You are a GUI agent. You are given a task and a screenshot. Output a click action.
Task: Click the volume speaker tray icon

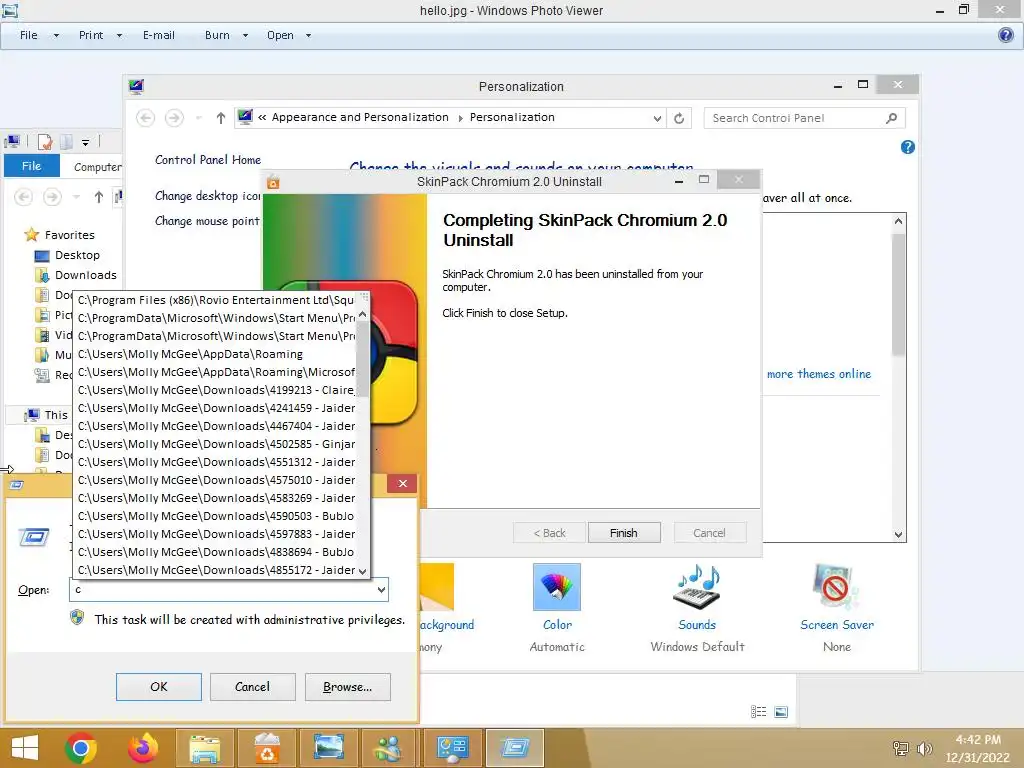(924, 749)
